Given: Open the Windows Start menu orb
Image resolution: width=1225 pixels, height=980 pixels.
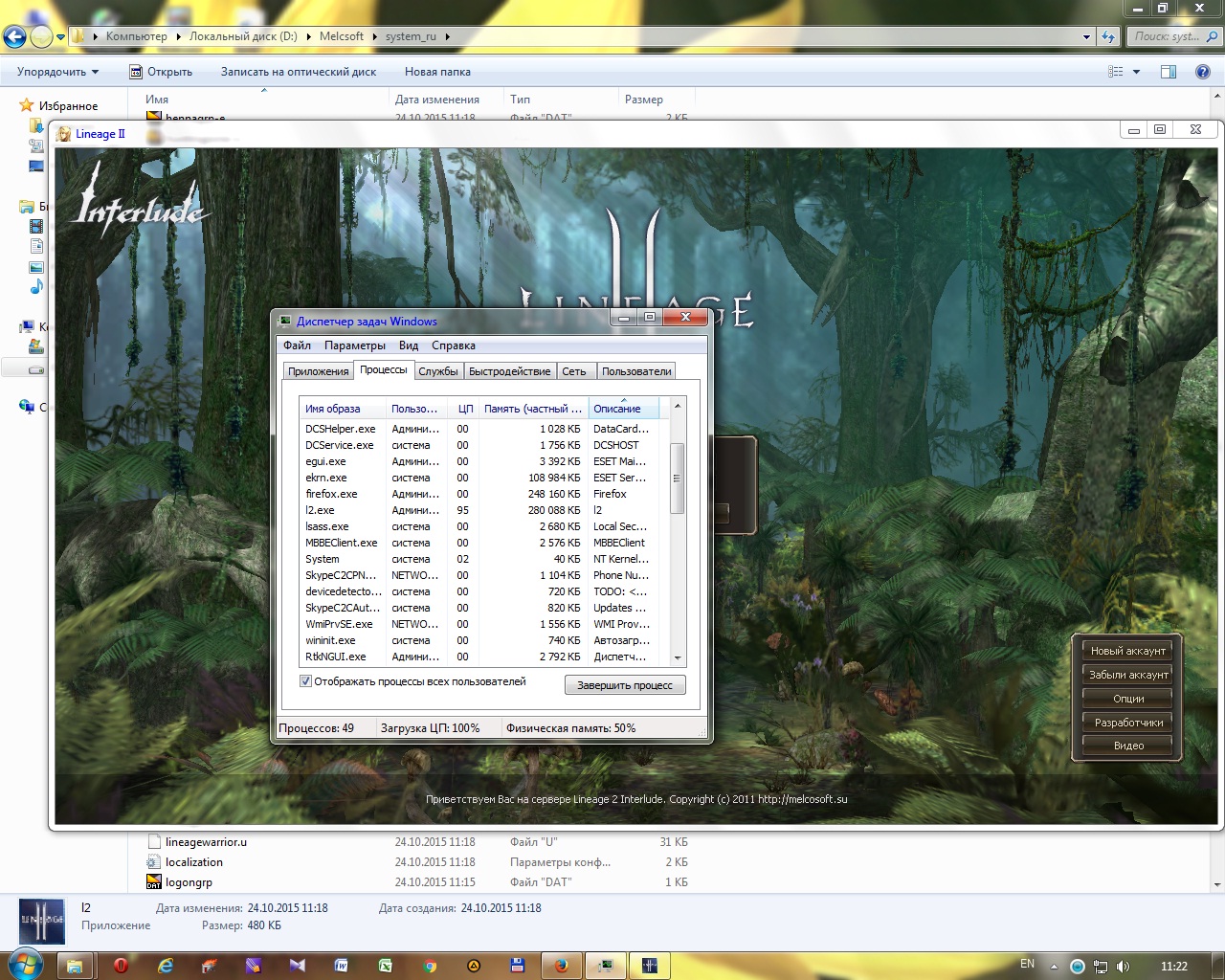Looking at the screenshot, I should pyautogui.click(x=24, y=964).
